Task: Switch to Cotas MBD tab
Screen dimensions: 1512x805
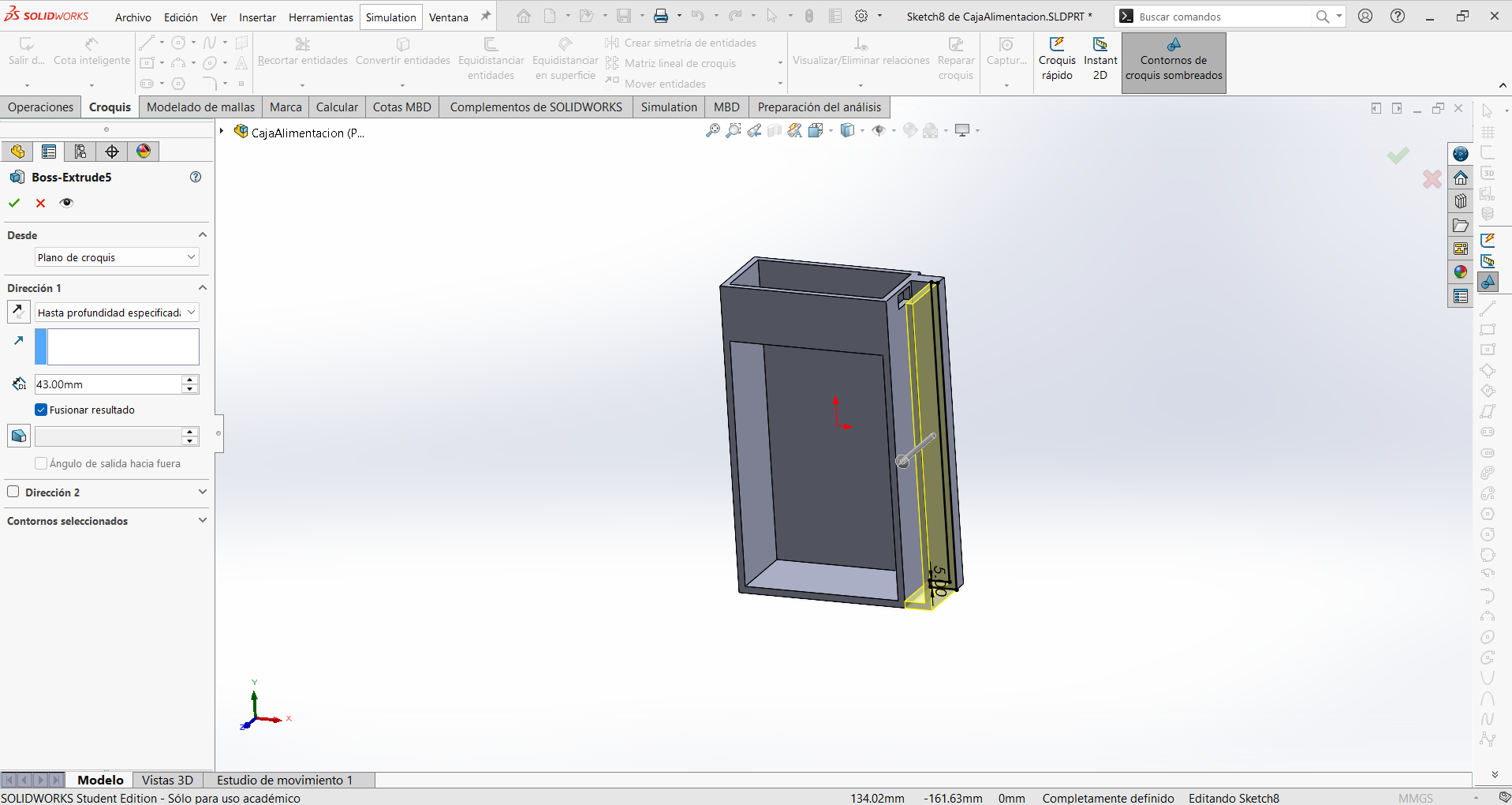Action: pyautogui.click(x=402, y=107)
